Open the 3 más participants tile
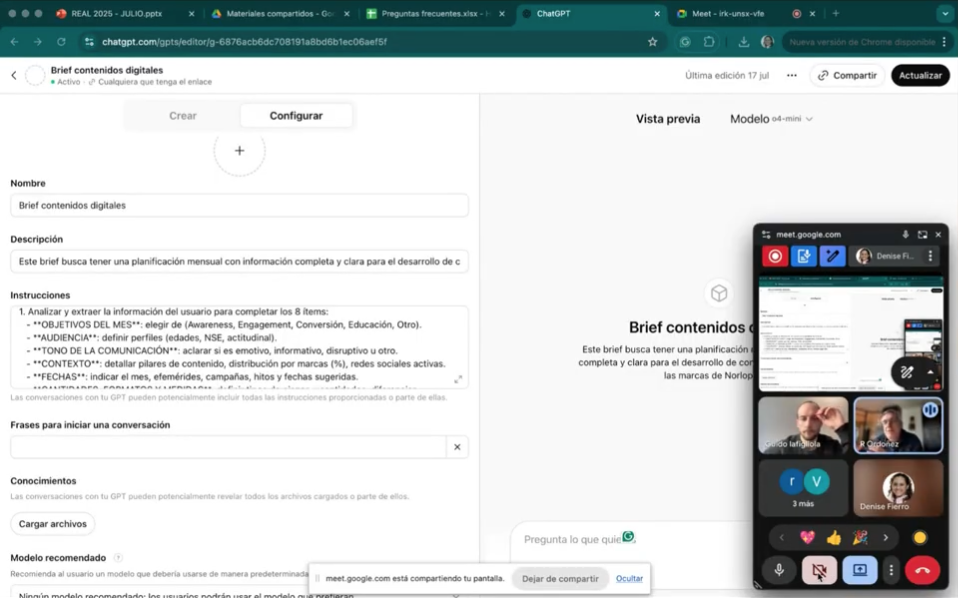This screenshot has height=598, width=958. point(803,488)
